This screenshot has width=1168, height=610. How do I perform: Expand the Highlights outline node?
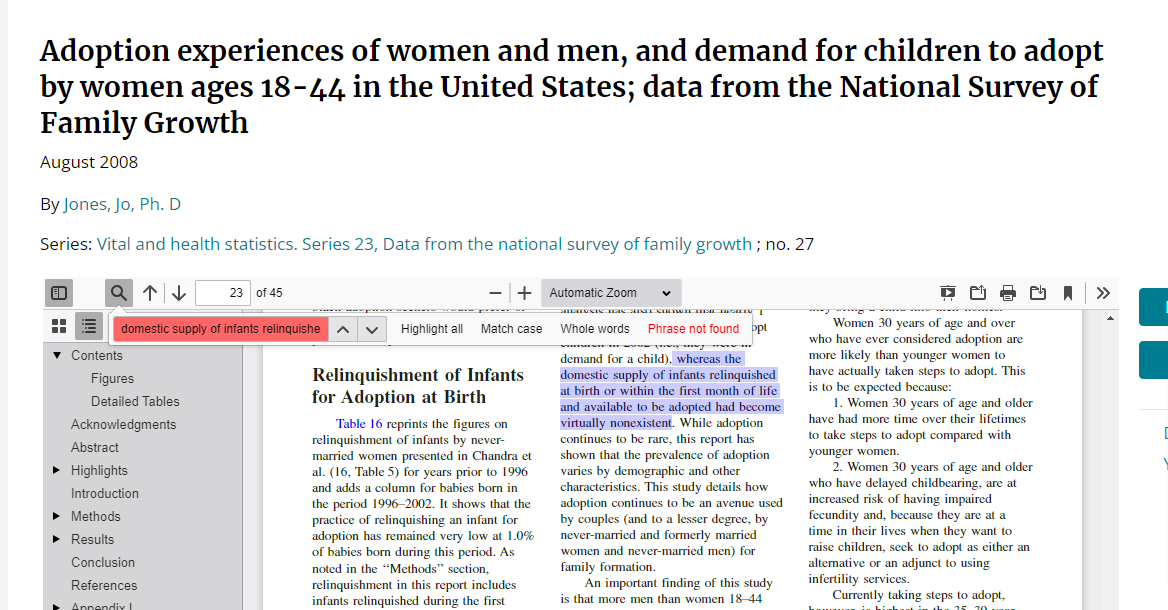[x=57, y=470]
